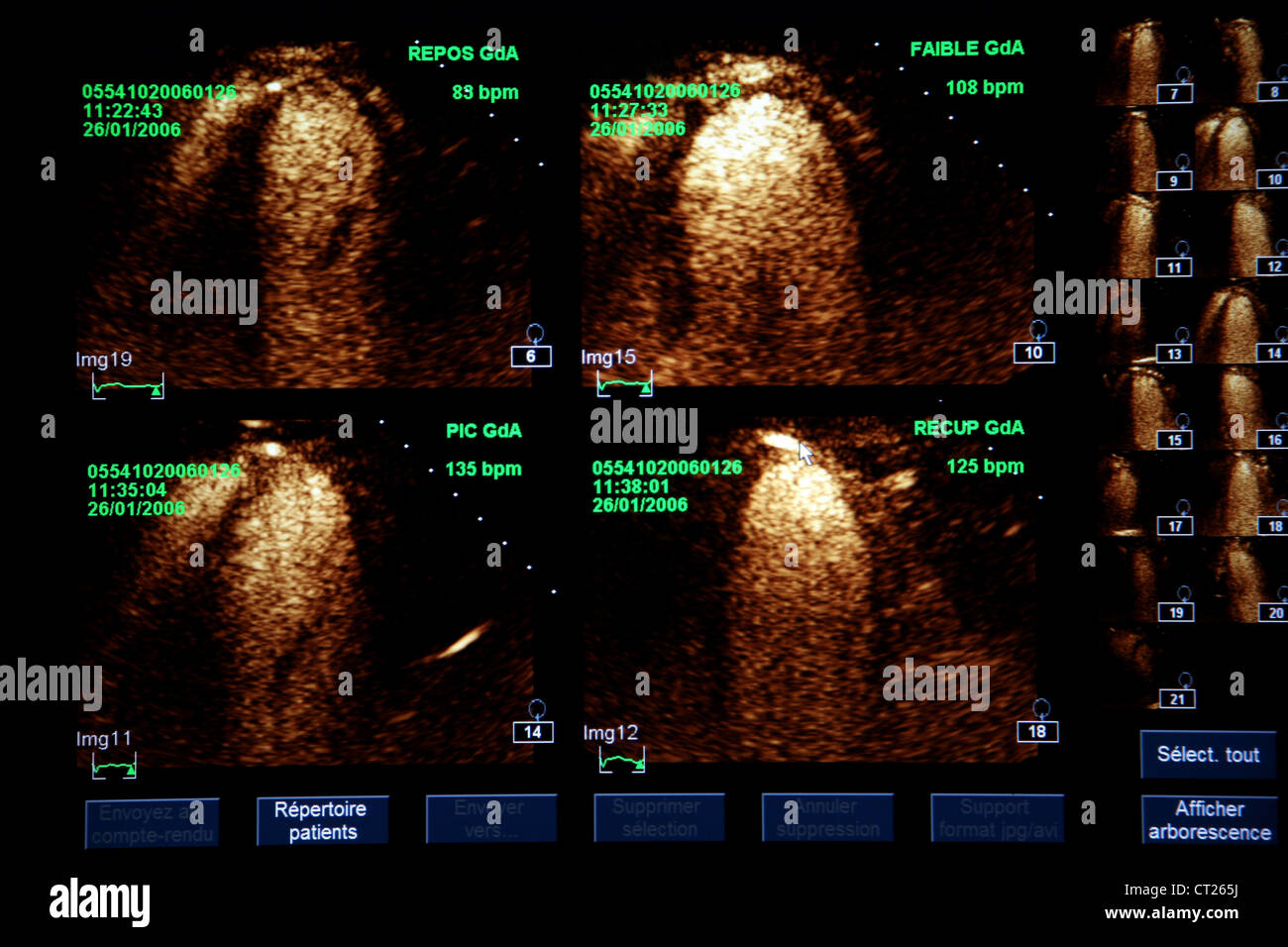Image resolution: width=1288 pixels, height=947 pixels.
Task: Click the loop icon above thumbnail number 9
Action: (x=1183, y=161)
